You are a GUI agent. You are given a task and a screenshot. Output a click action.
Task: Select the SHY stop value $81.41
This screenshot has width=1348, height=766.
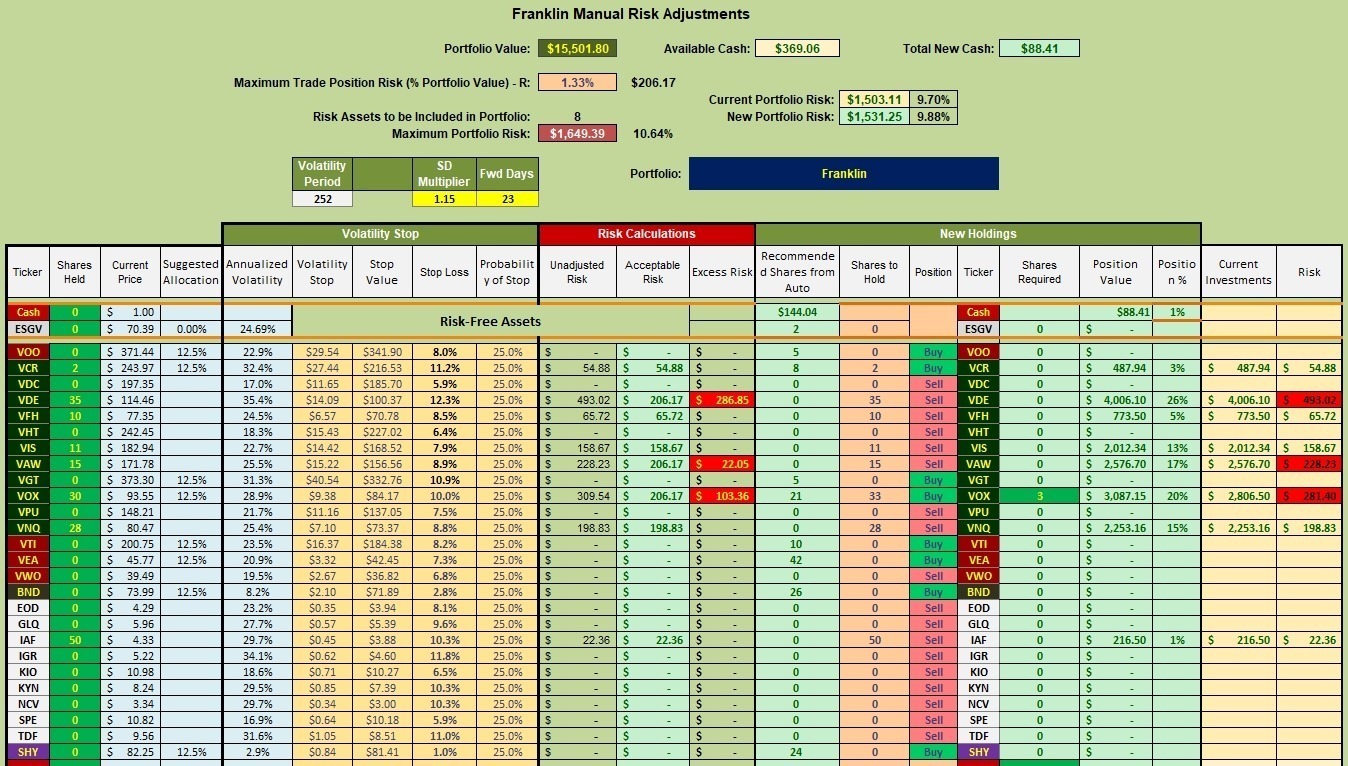coord(382,752)
